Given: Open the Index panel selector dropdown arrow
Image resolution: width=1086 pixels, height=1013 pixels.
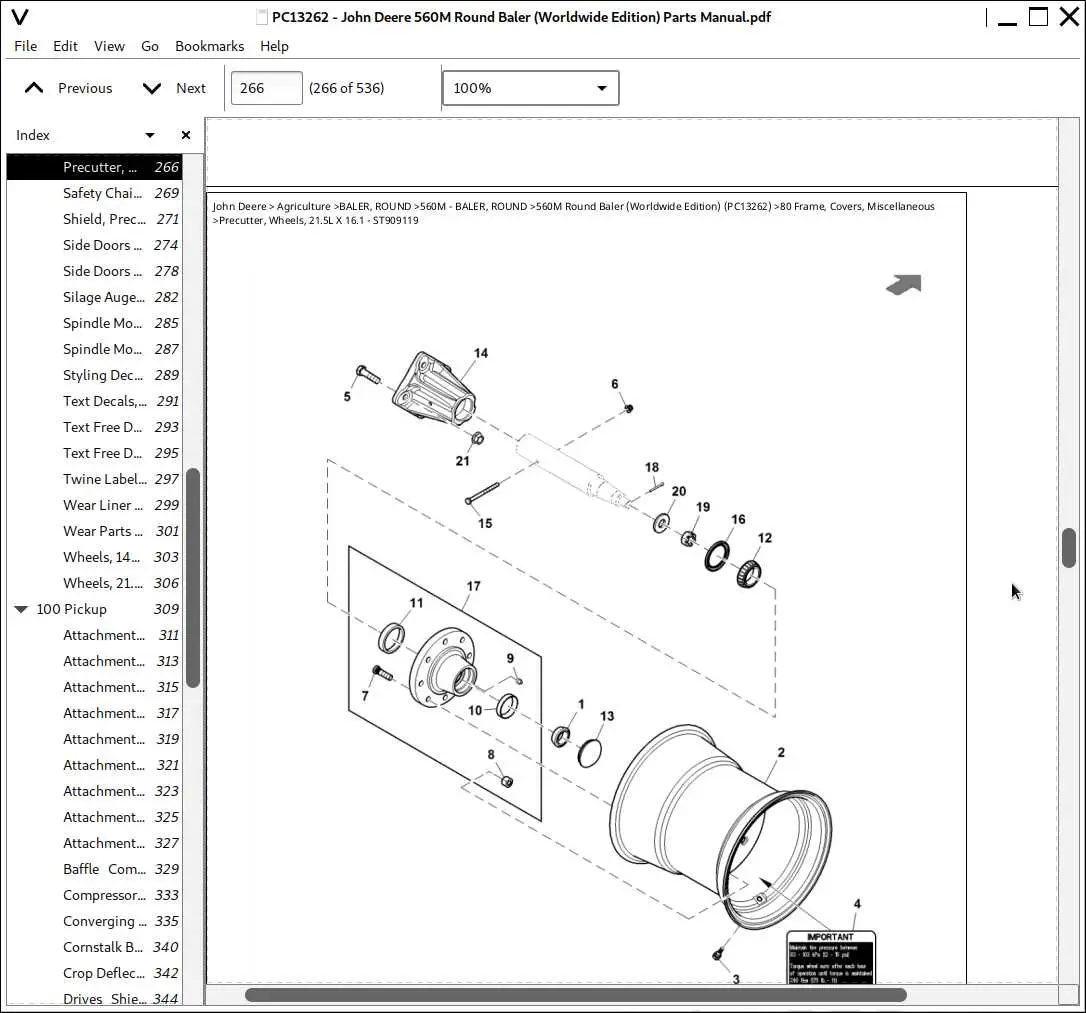Looking at the screenshot, I should [x=150, y=135].
